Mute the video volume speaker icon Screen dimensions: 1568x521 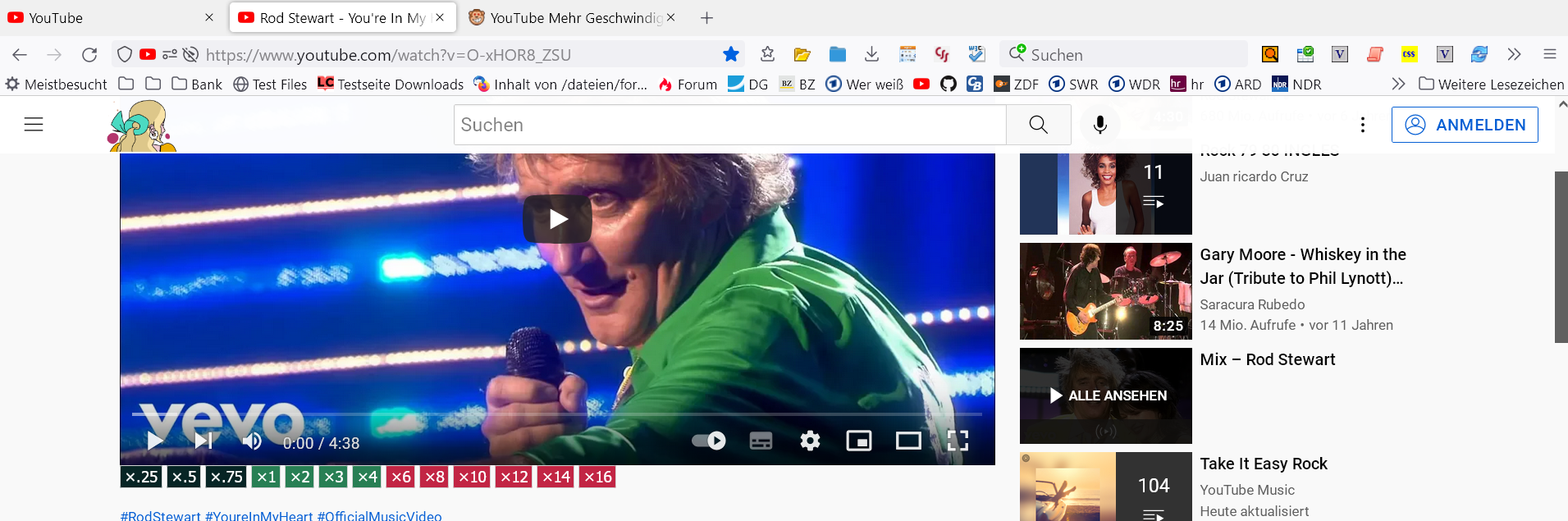click(252, 441)
